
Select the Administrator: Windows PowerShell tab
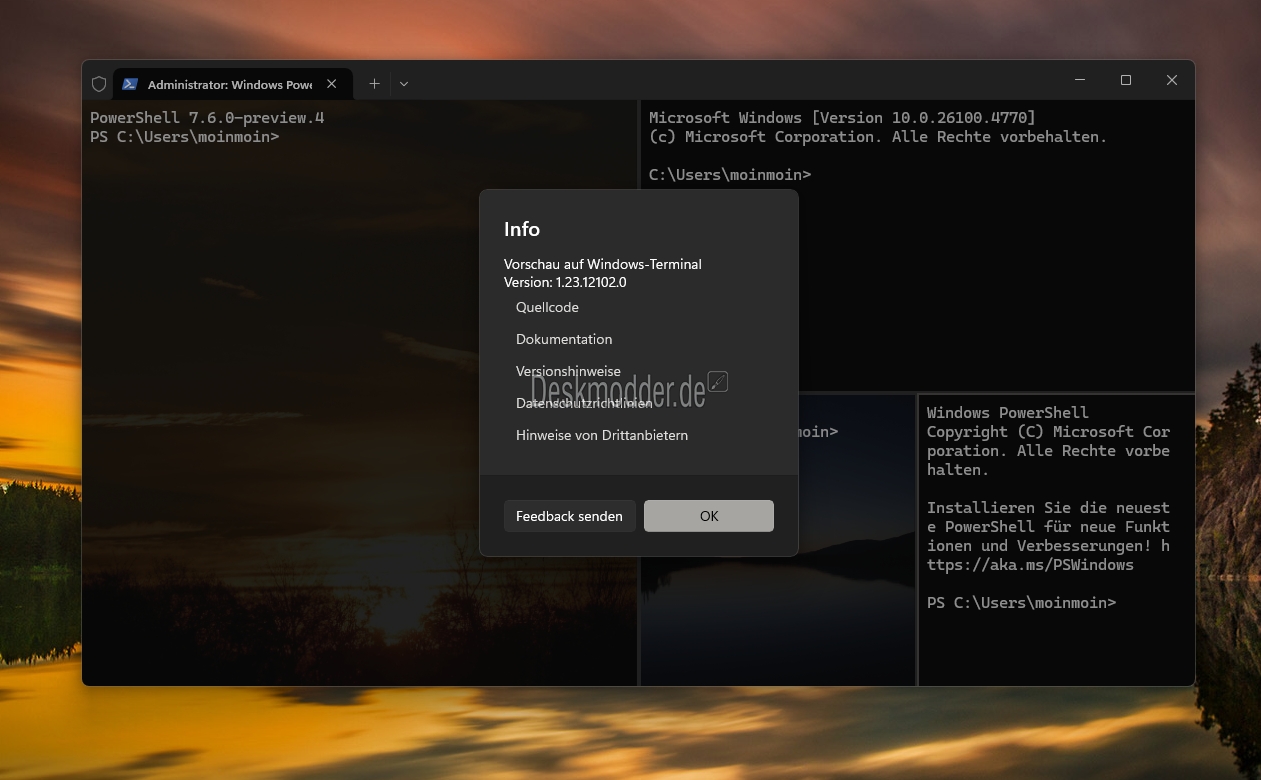click(x=232, y=84)
